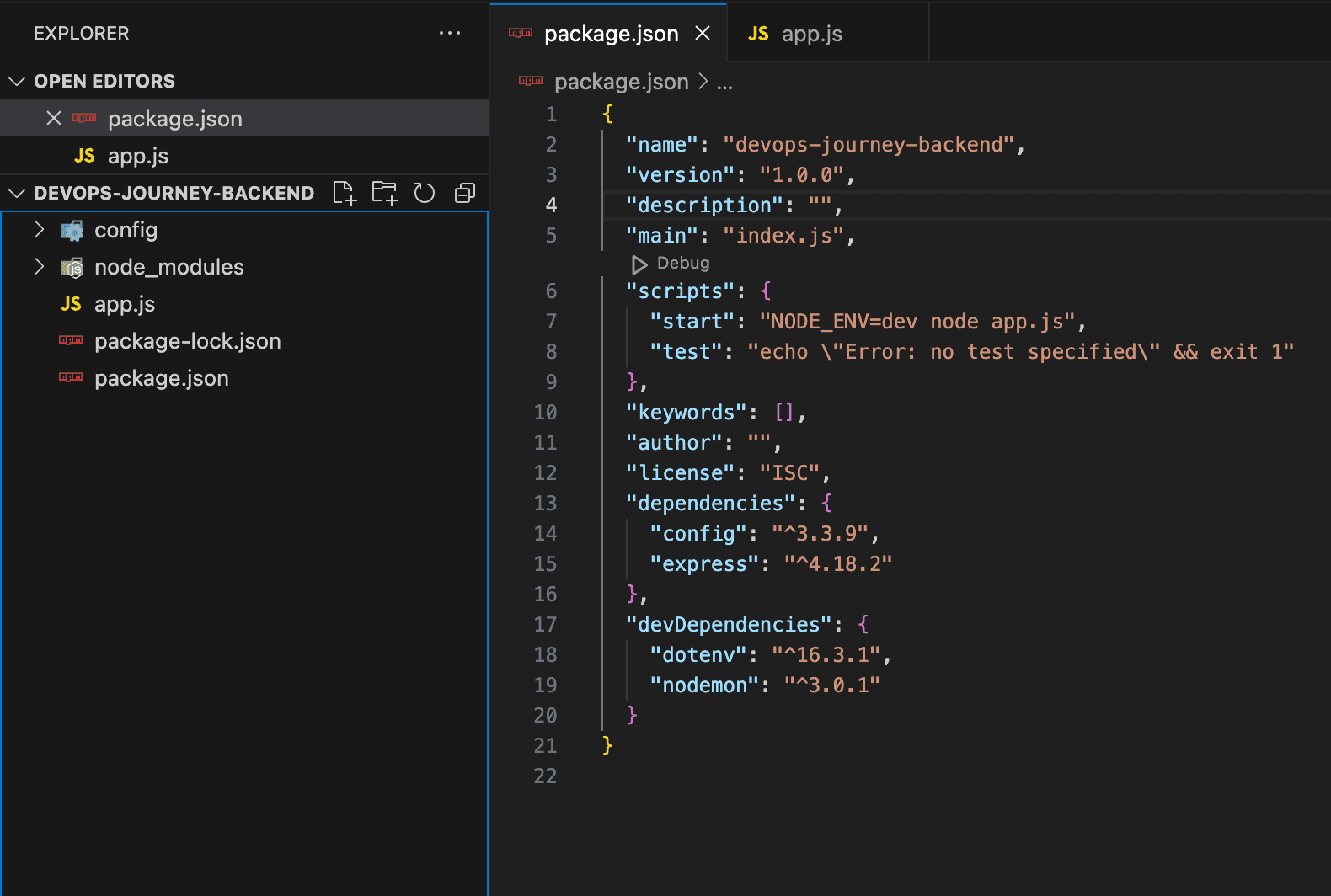Click Debug play triangle above scripts
1331x896 pixels.
click(639, 264)
